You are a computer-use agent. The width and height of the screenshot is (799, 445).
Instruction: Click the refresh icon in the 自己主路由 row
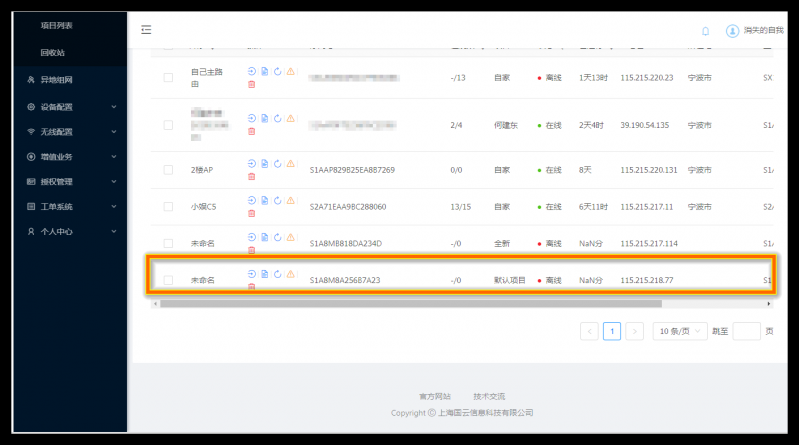point(277,71)
